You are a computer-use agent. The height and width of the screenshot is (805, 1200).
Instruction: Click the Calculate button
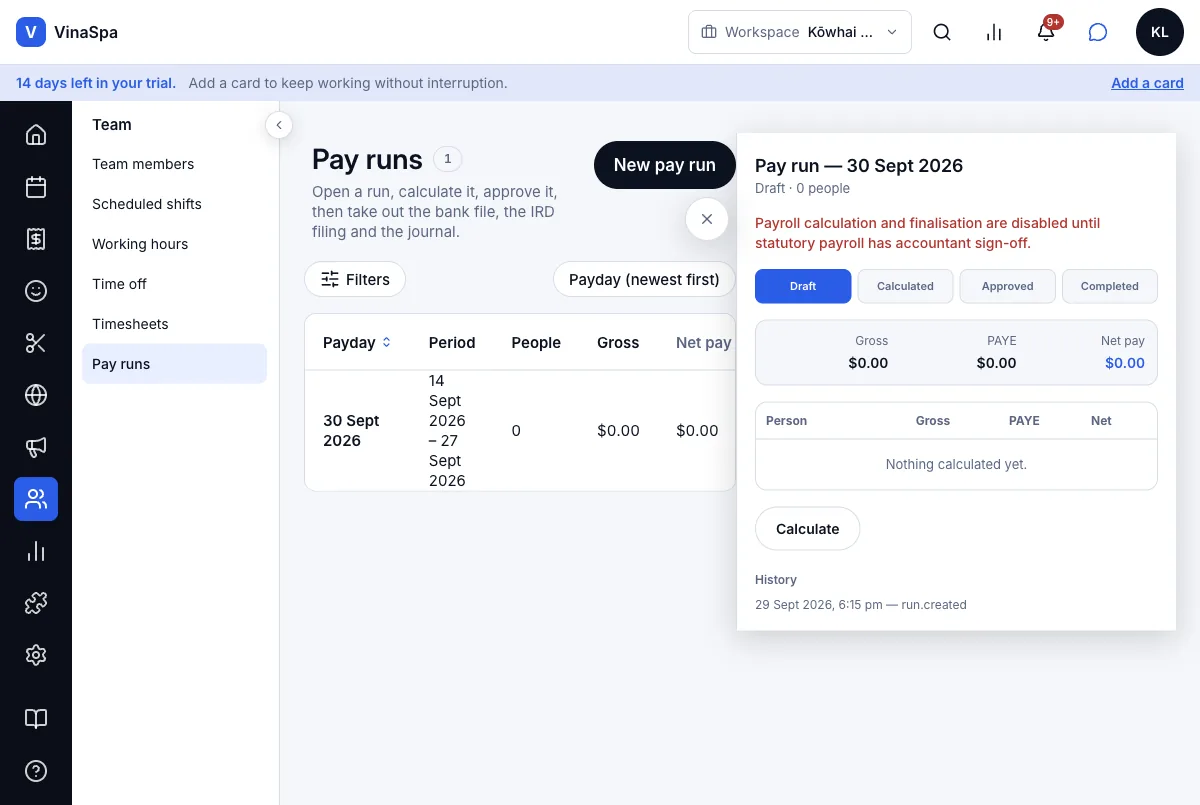coord(808,529)
